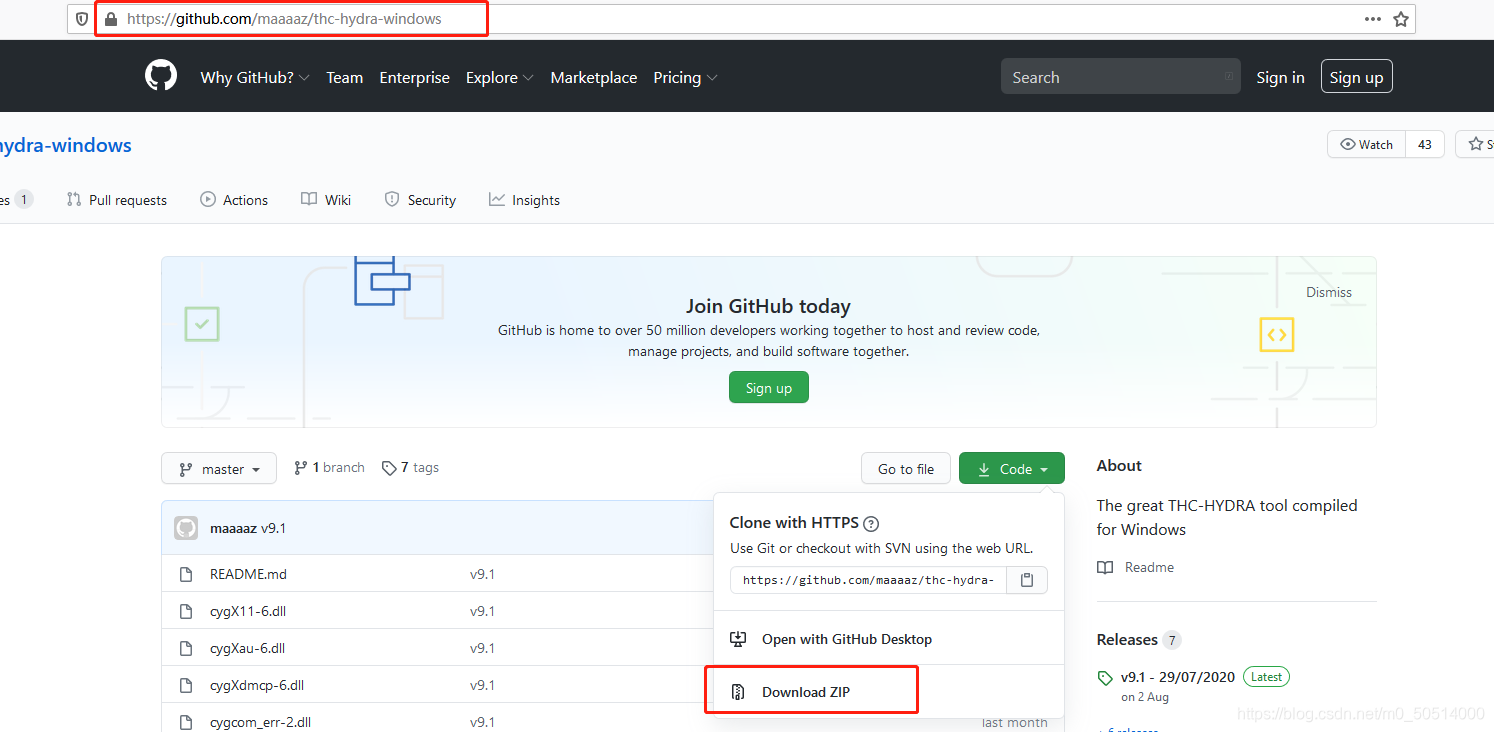Open the Pull requests tab
The width and height of the screenshot is (1494, 732).
pos(117,200)
